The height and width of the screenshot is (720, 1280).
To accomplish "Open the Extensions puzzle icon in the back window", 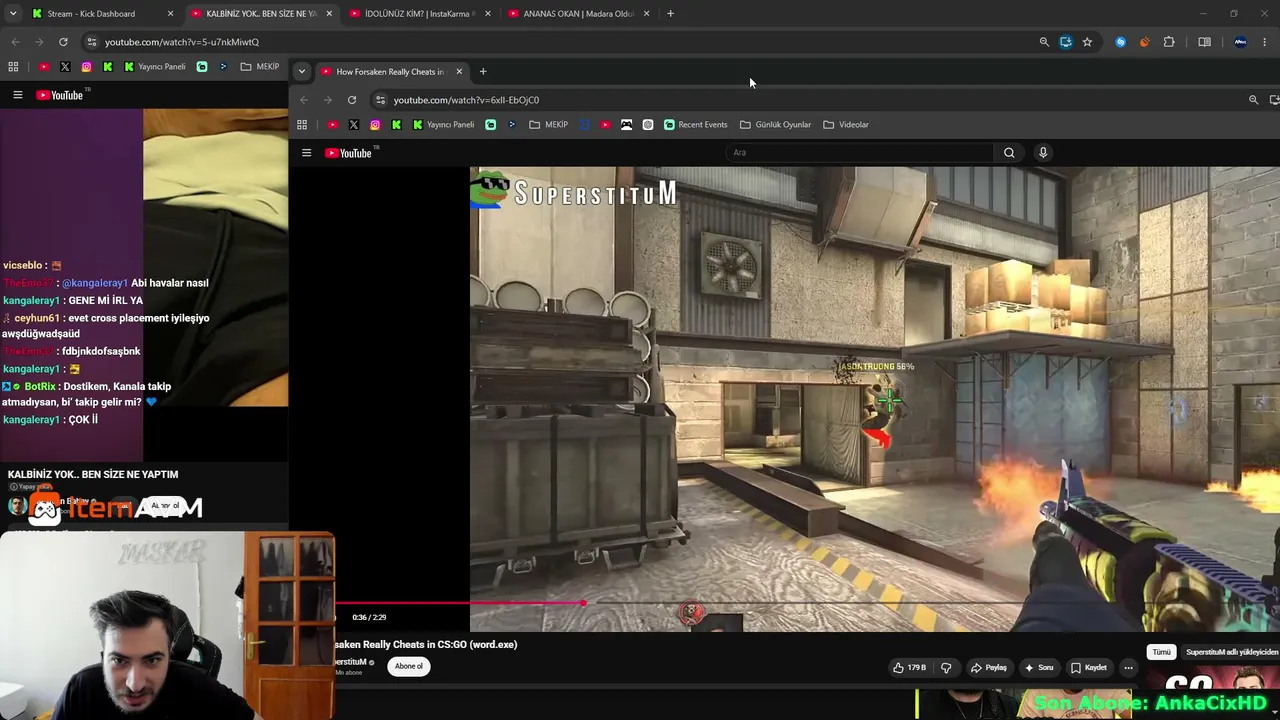I will click(1169, 42).
